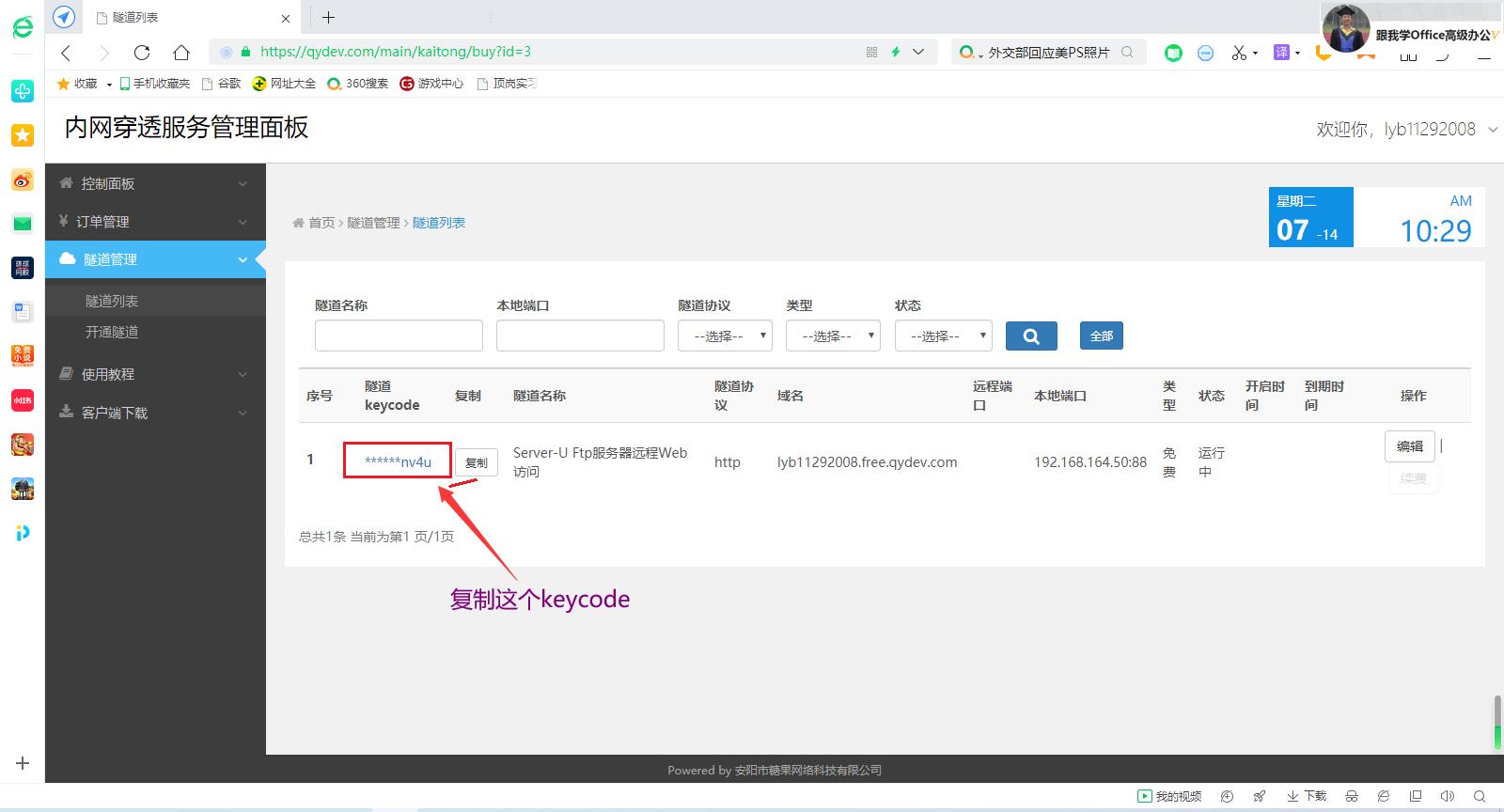Click the blue round ad-block extension icon

pyautogui.click(x=1206, y=53)
